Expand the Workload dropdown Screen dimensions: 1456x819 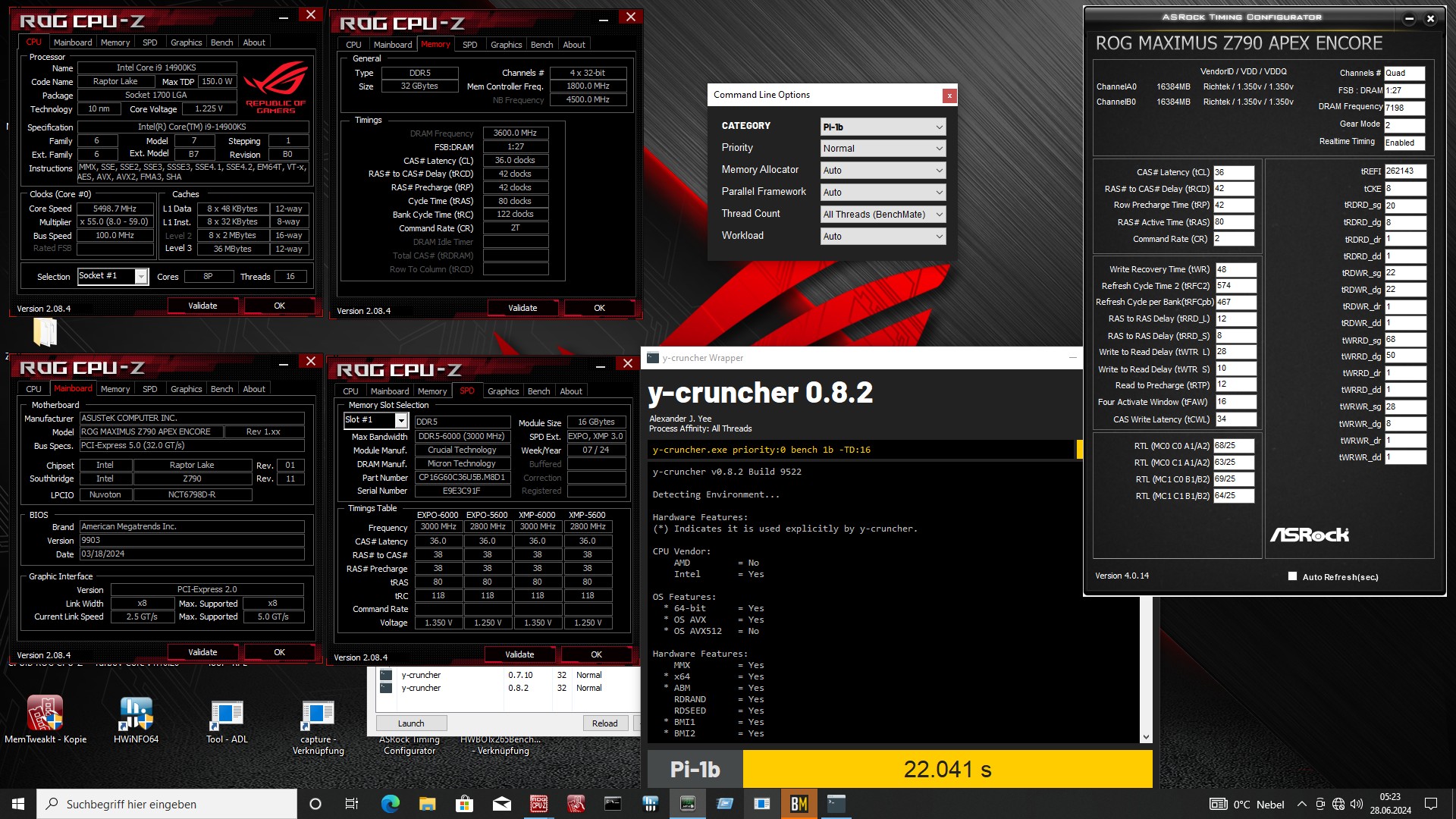pyautogui.click(x=883, y=237)
